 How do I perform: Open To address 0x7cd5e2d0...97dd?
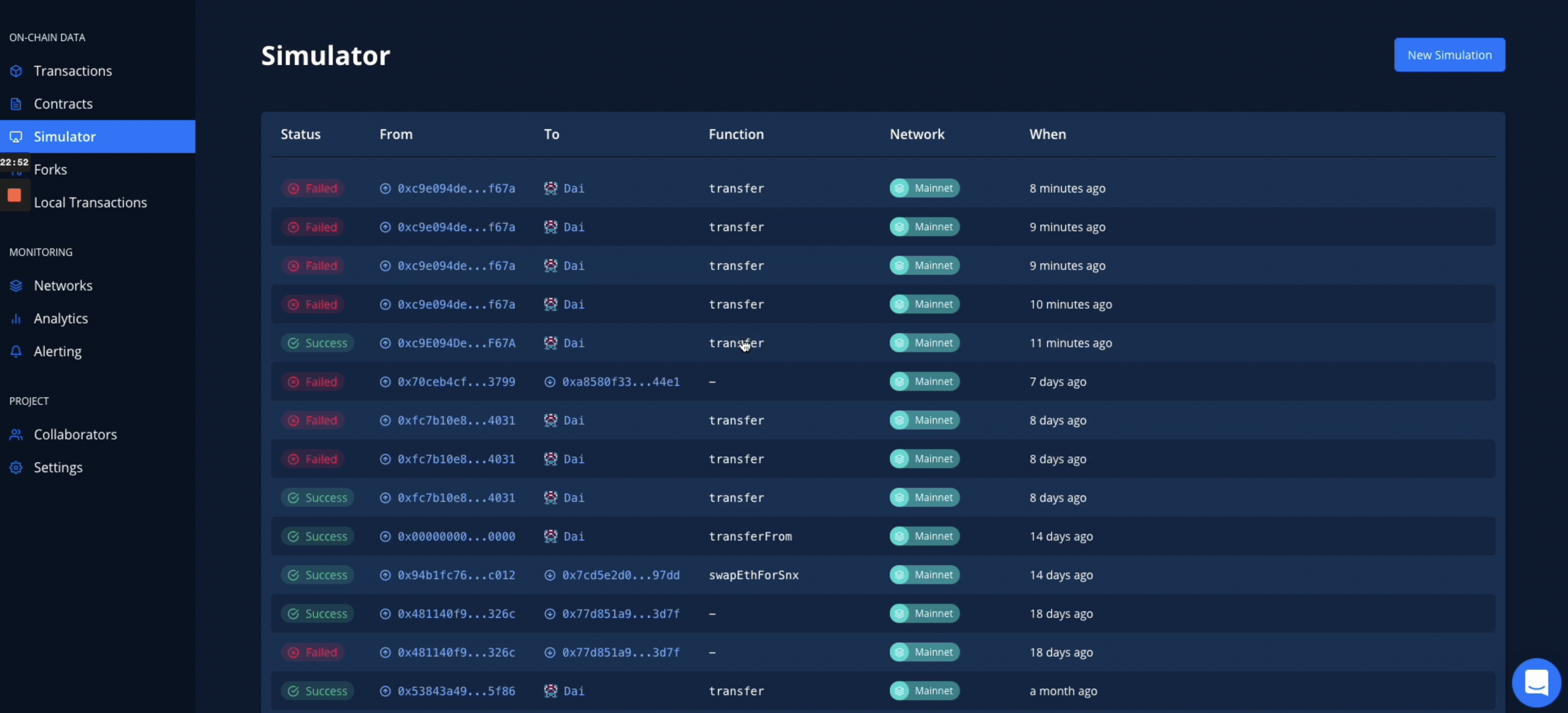[x=621, y=575]
